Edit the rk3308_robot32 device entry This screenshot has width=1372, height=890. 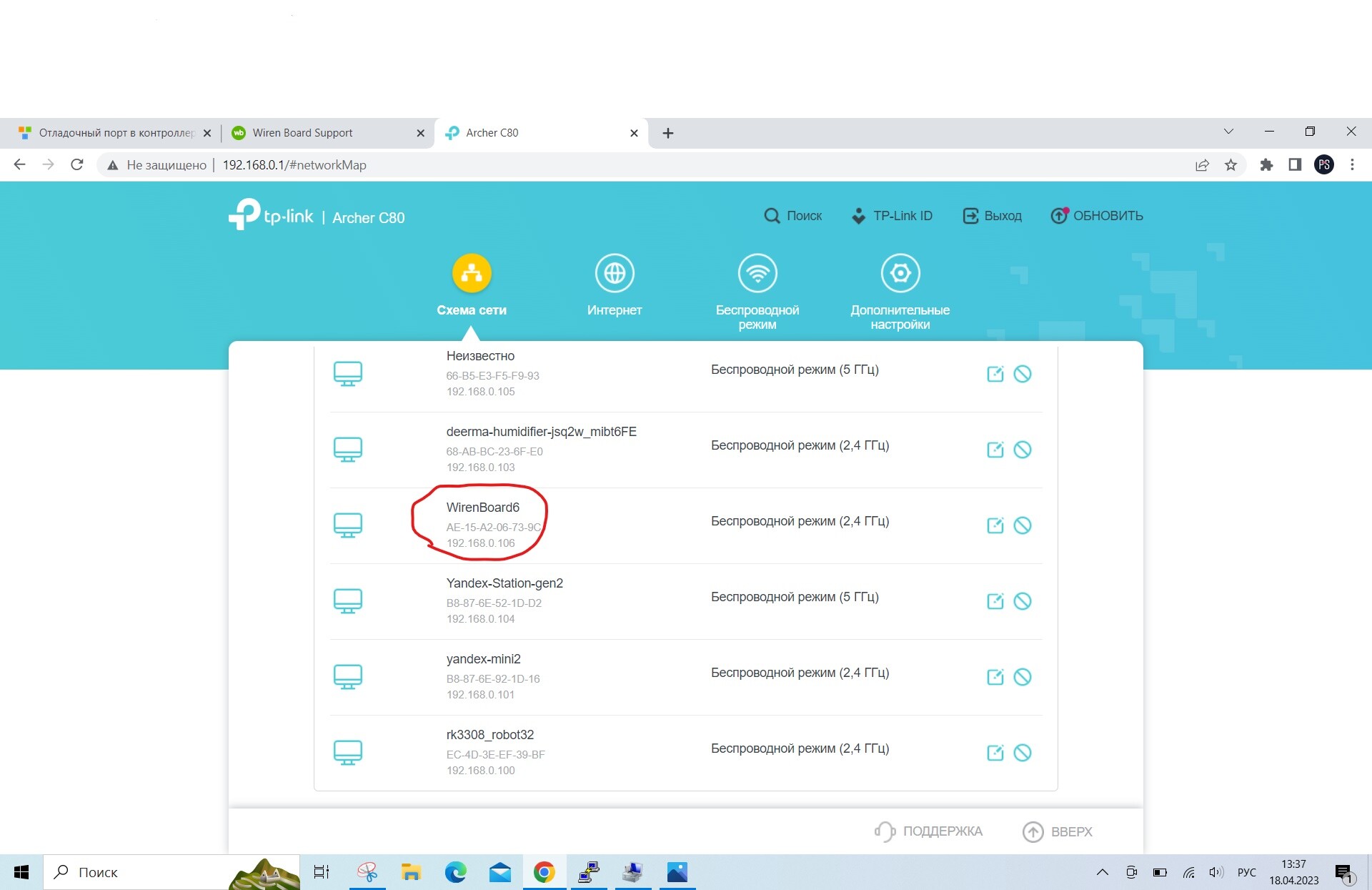[995, 753]
